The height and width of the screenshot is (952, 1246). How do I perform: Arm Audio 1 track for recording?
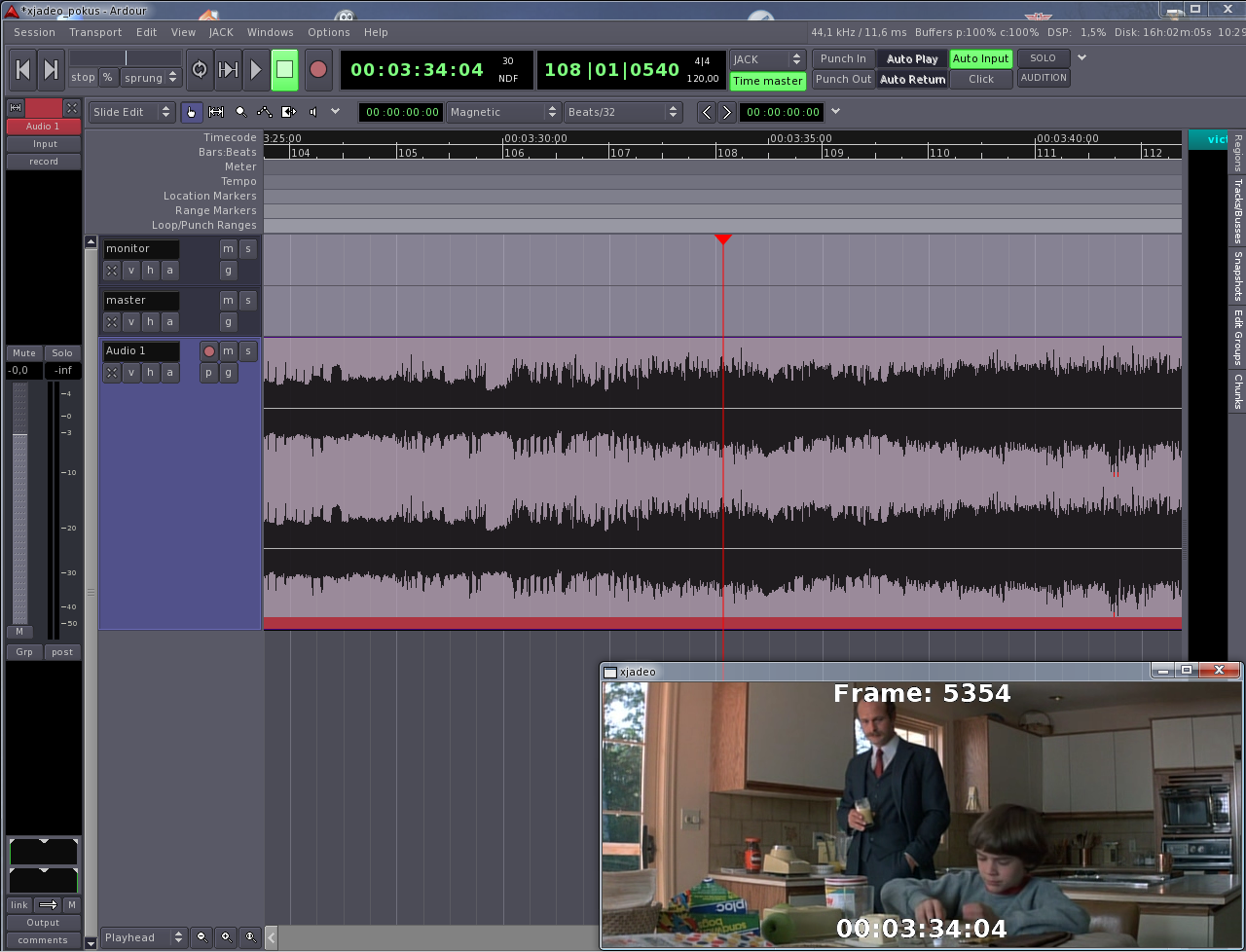(208, 351)
